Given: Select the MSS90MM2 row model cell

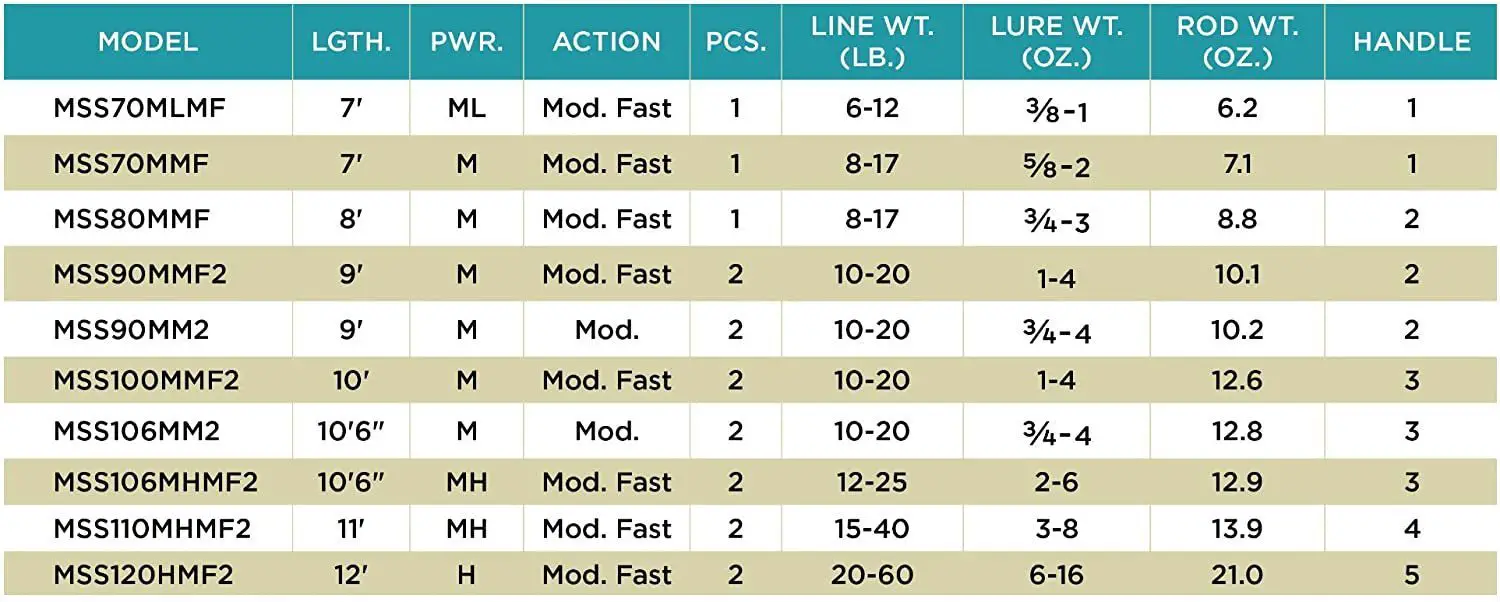Looking at the screenshot, I should (x=131, y=329).
